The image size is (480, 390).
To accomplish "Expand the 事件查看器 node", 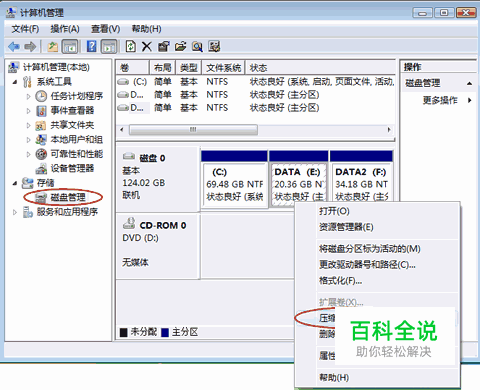I will click(28, 111).
